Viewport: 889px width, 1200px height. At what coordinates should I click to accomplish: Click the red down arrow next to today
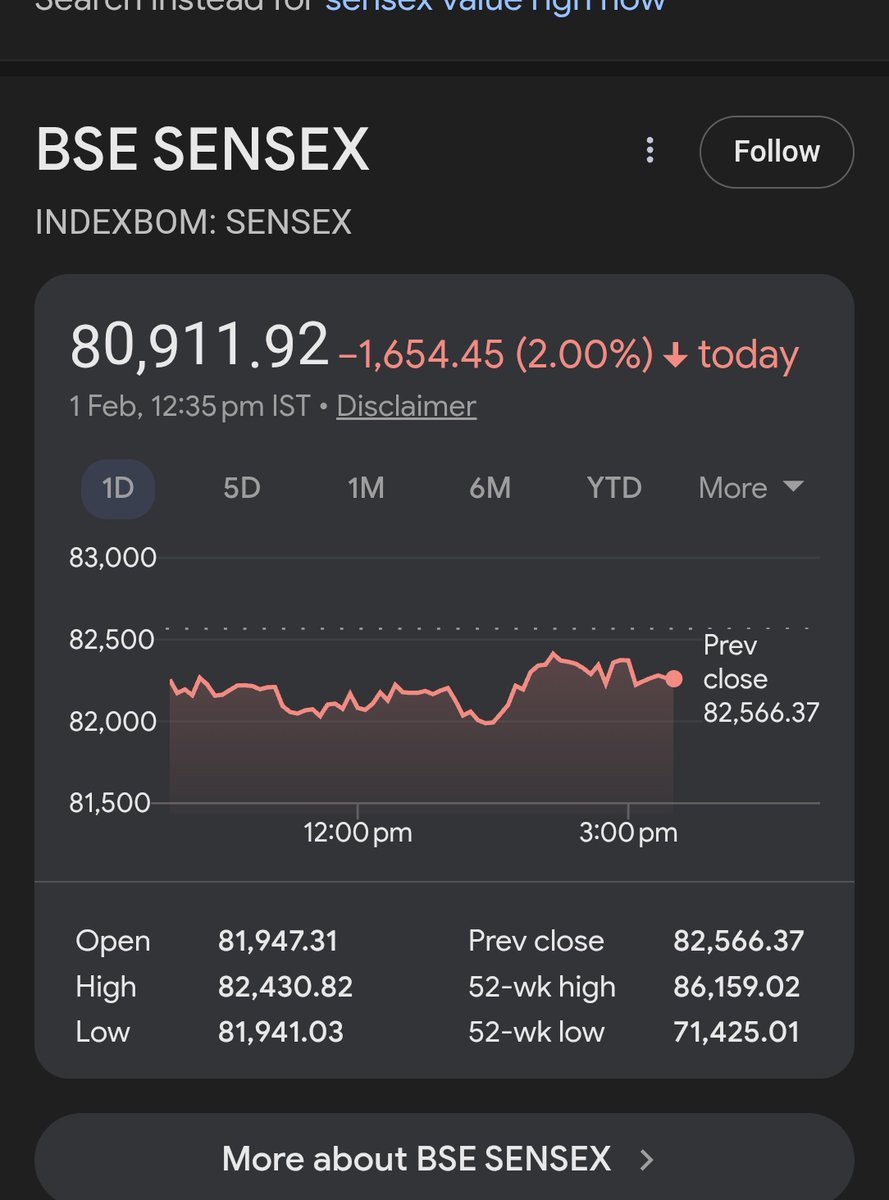point(676,355)
